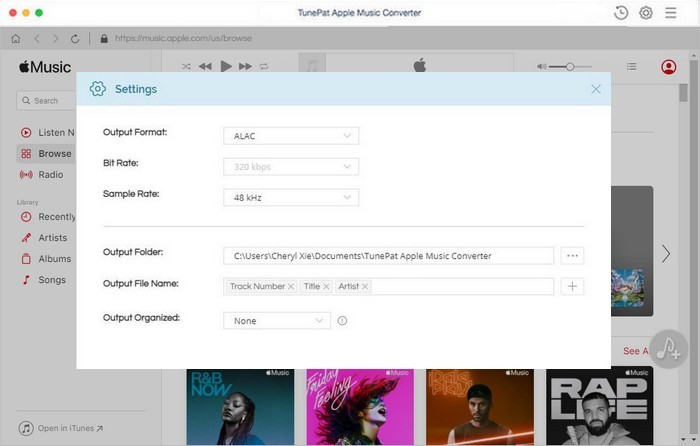Mute using the speaker volume icon
Screen dimensions: 700x446
541,67
